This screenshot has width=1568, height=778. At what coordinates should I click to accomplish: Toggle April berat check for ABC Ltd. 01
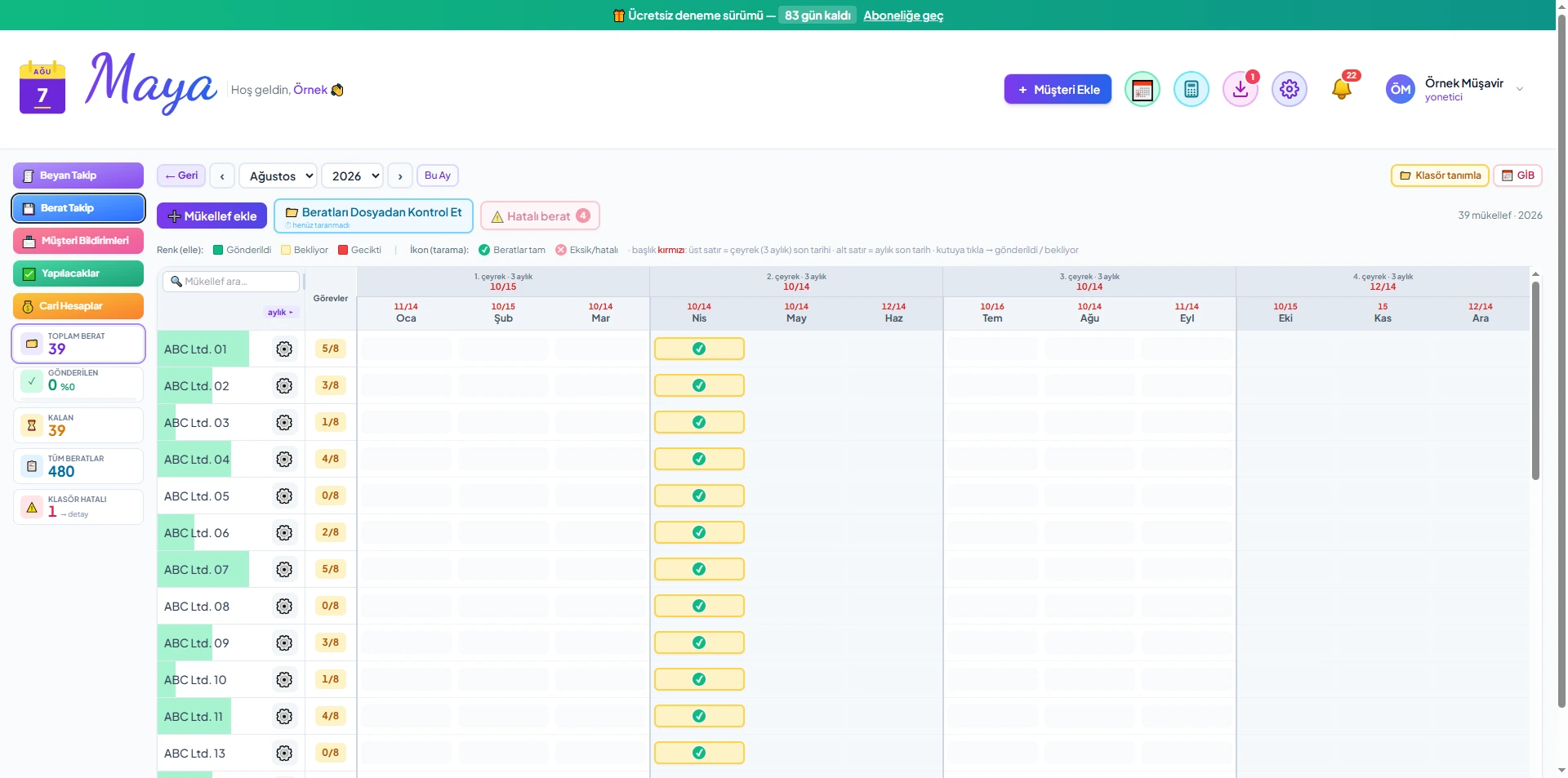[x=699, y=349]
